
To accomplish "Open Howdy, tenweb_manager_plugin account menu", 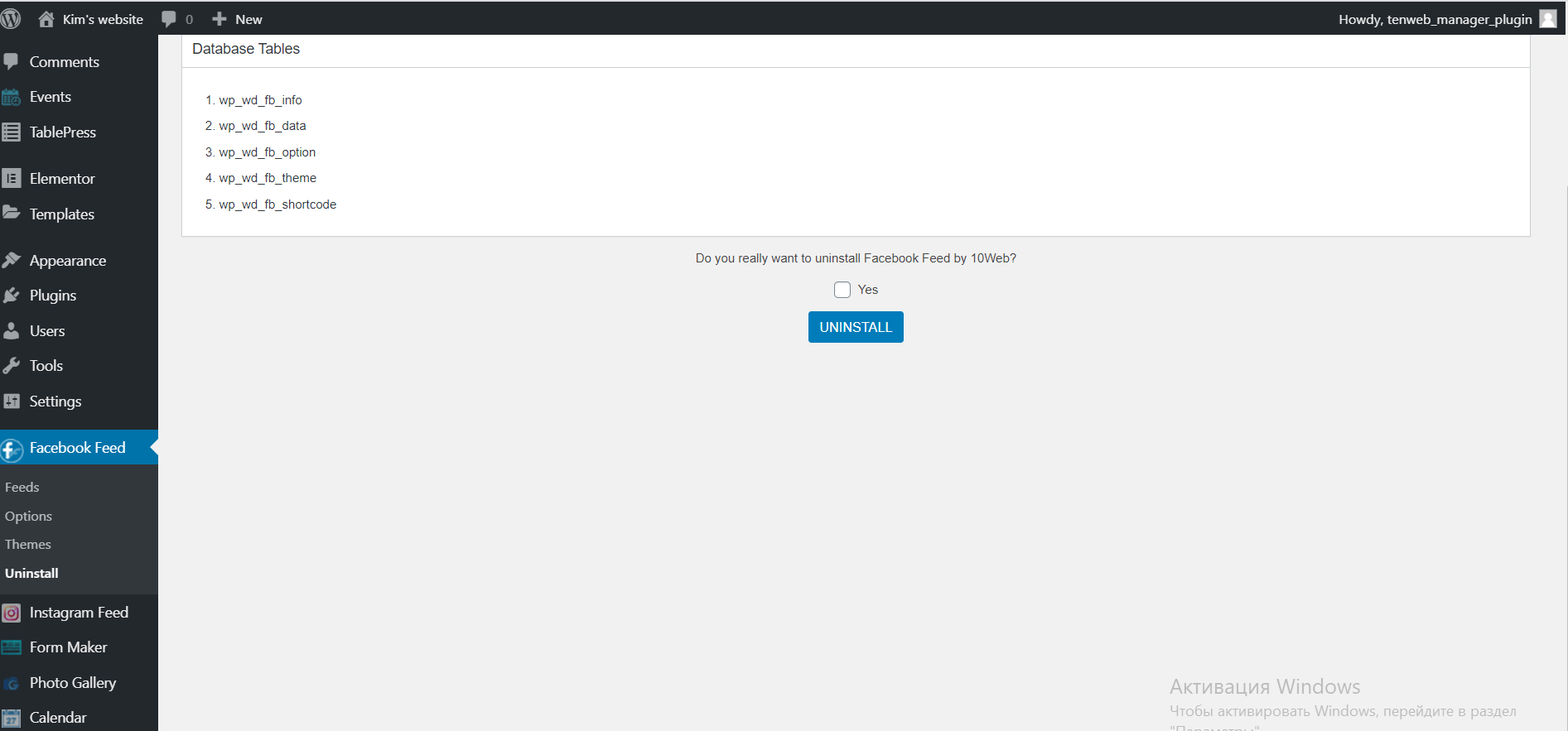I will coord(1435,19).
